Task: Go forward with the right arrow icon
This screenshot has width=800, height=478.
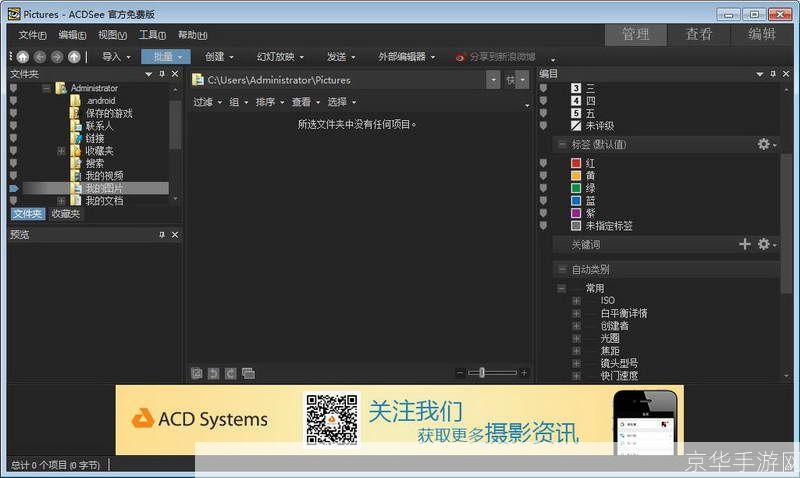Action: [57, 57]
